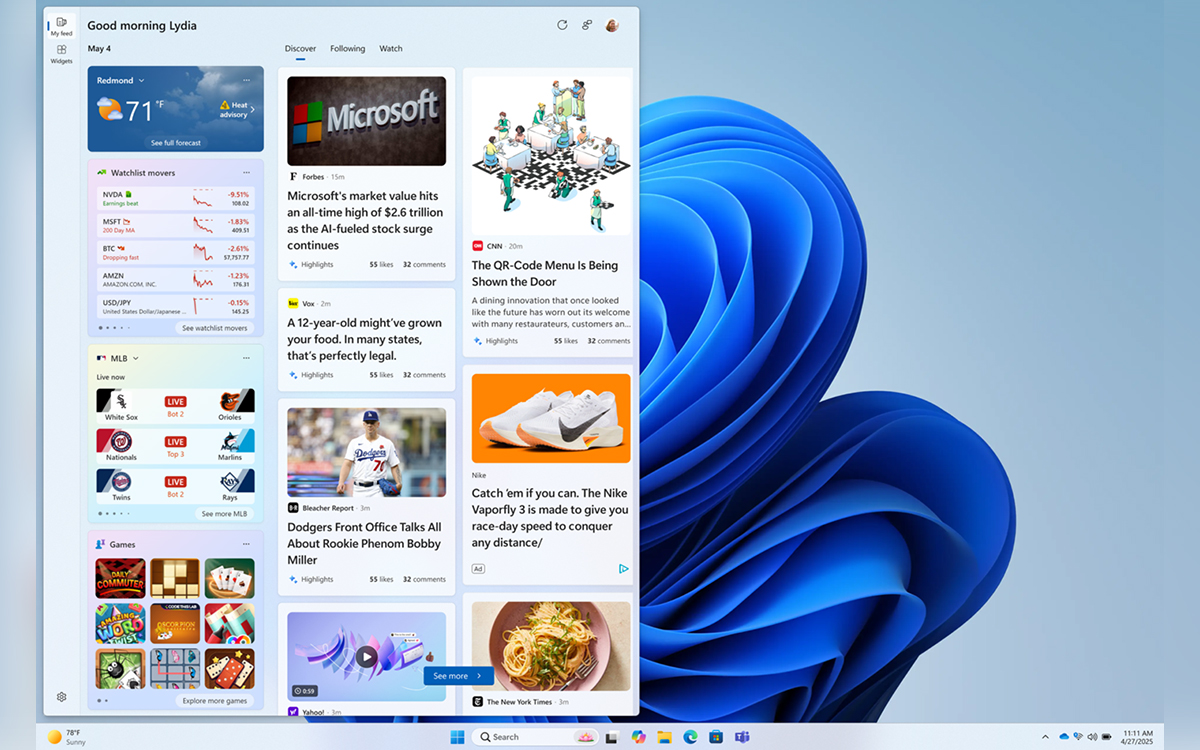Toggle Highlights on the Microsoft stock article
Viewport: 1200px width, 750px height.
pyautogui.click(x=311, y=264)
